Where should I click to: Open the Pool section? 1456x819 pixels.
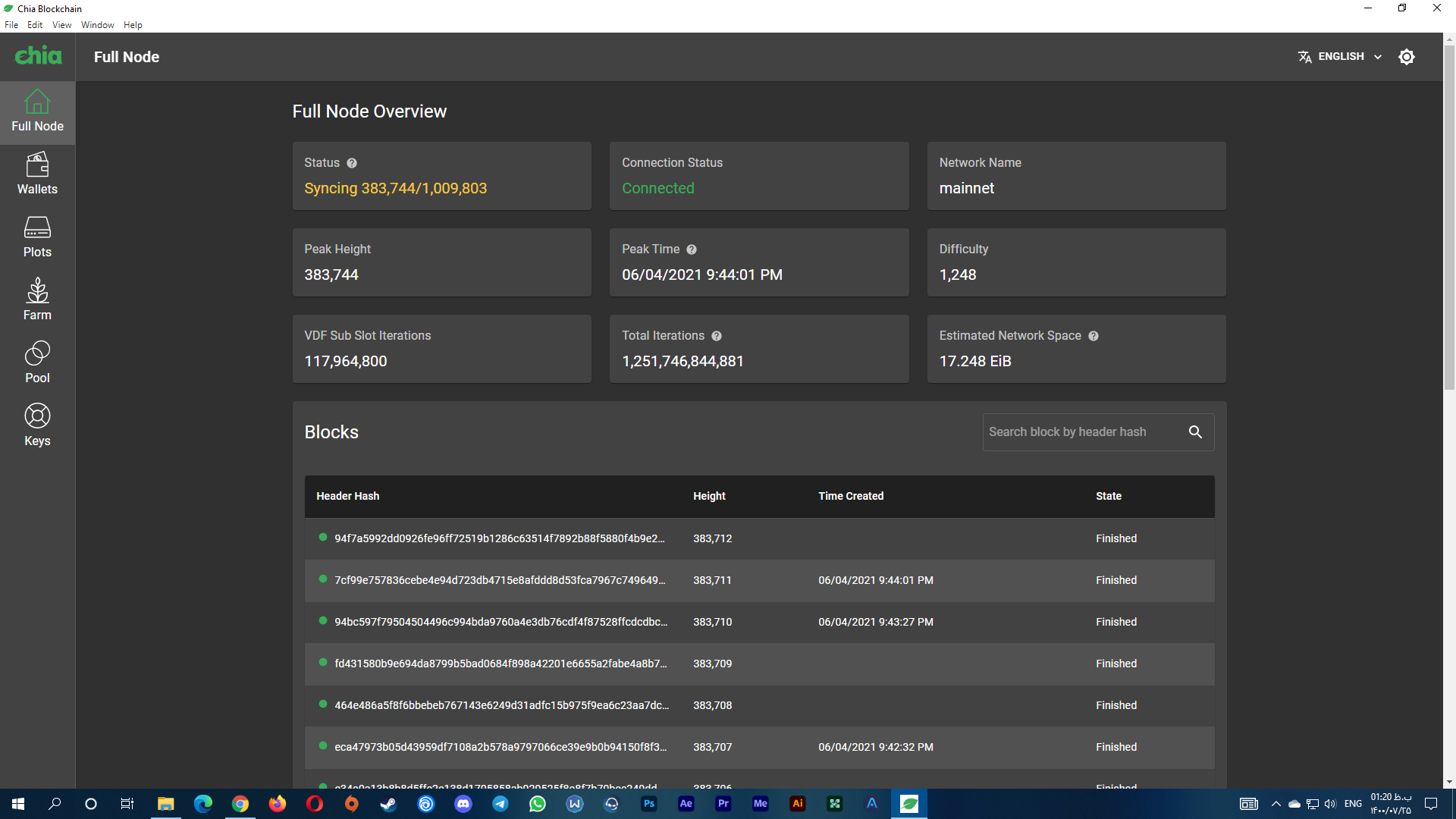coord(37,364)
